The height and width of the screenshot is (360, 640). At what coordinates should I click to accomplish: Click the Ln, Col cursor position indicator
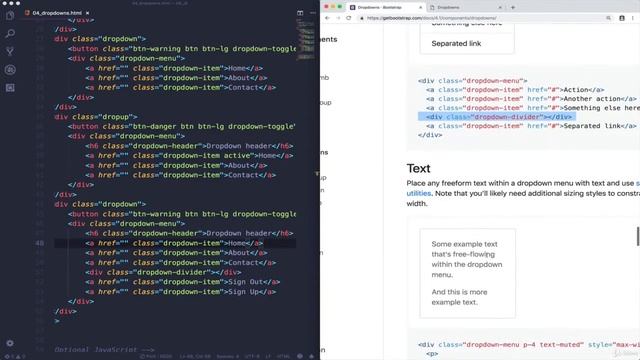pos(195,356)
